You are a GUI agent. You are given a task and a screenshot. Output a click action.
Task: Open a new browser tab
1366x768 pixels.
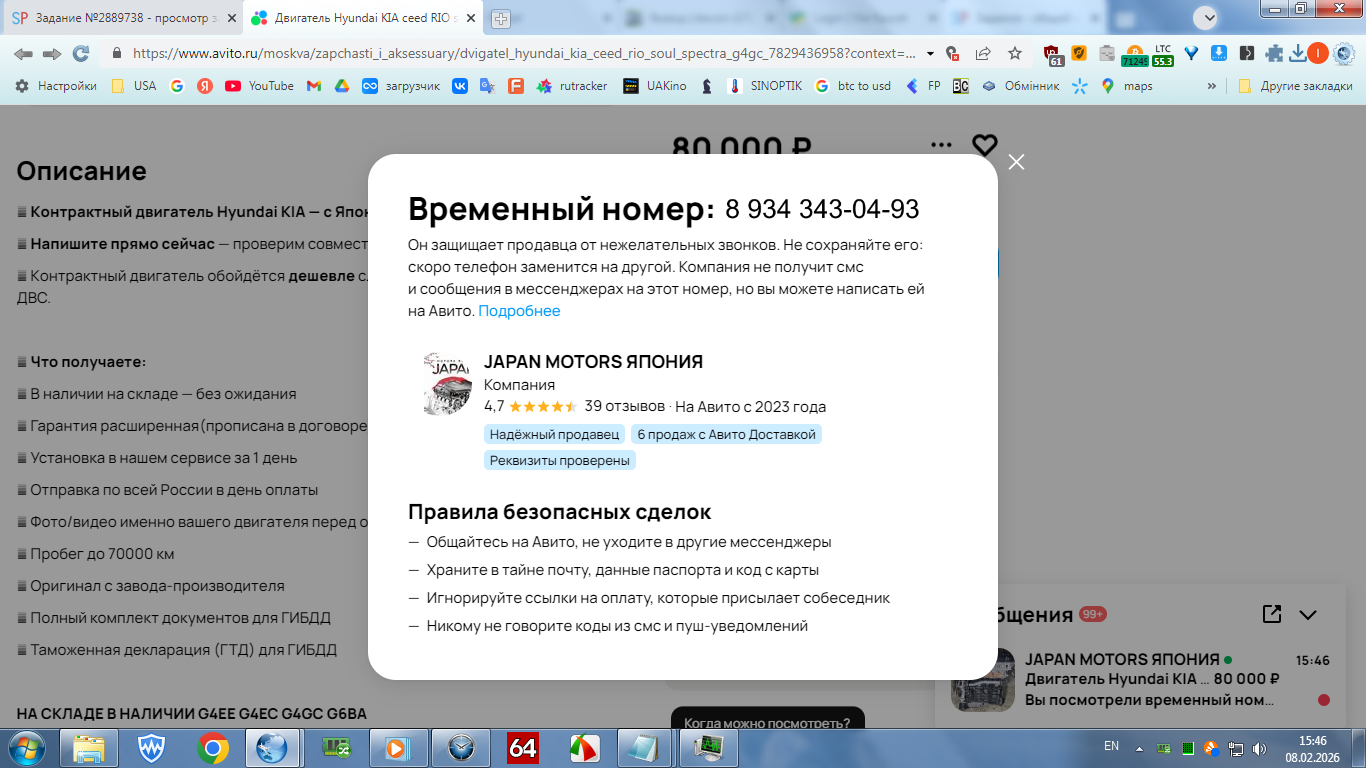[x=501, y=18]
